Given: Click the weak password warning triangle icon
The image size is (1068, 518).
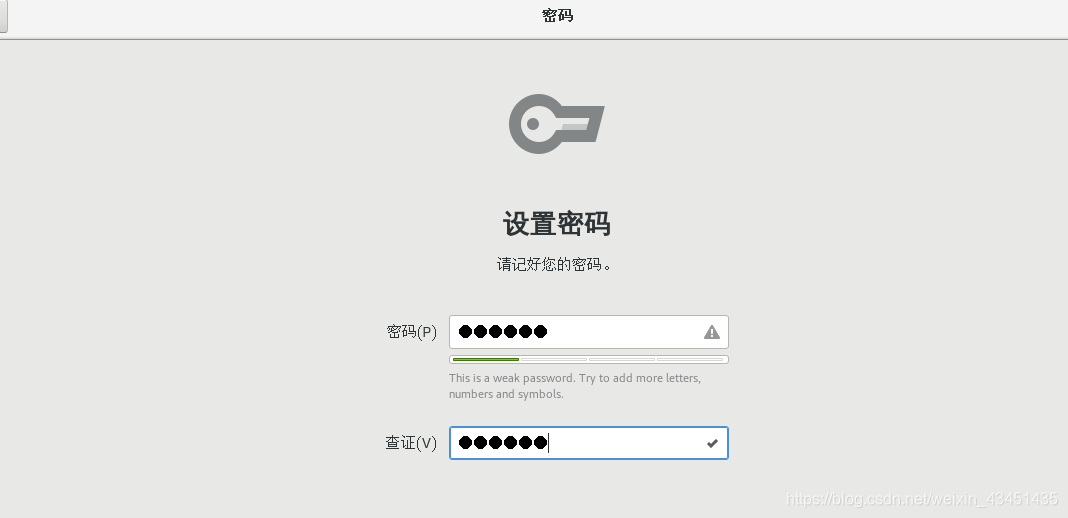Looking at the screenshot, I should pyautogui.click(x=712, y=332).
